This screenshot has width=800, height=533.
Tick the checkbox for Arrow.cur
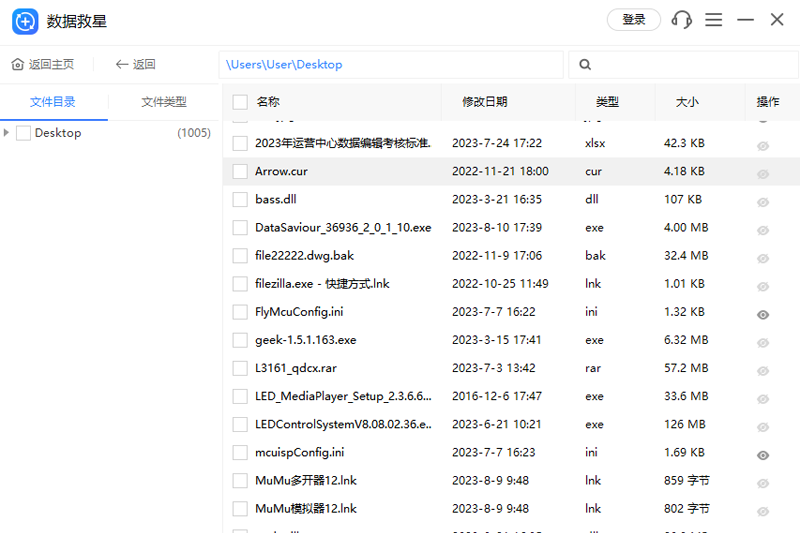pyautogui.click(x=240, y=172)
